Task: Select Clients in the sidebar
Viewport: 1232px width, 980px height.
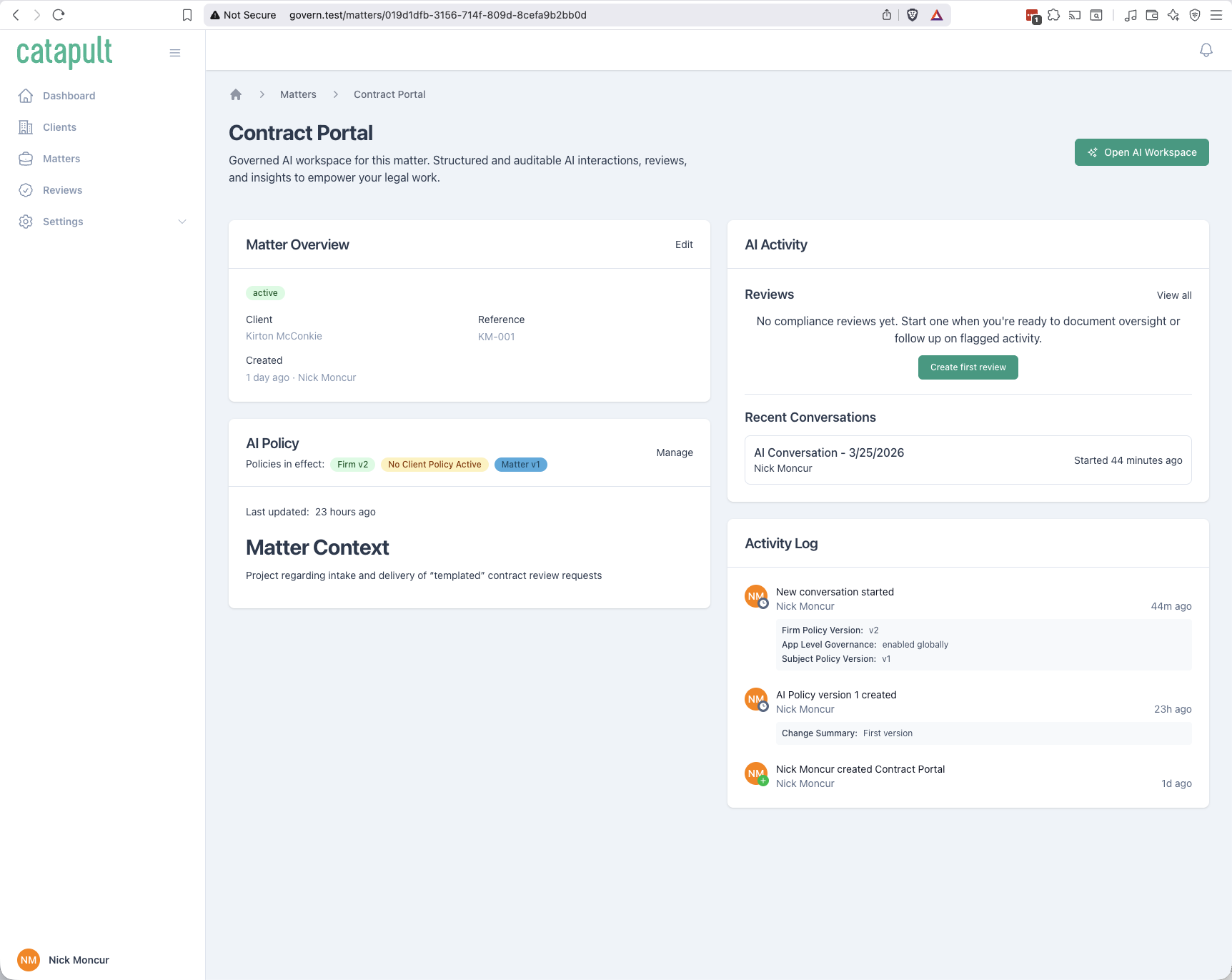Action: pos(61,127)
